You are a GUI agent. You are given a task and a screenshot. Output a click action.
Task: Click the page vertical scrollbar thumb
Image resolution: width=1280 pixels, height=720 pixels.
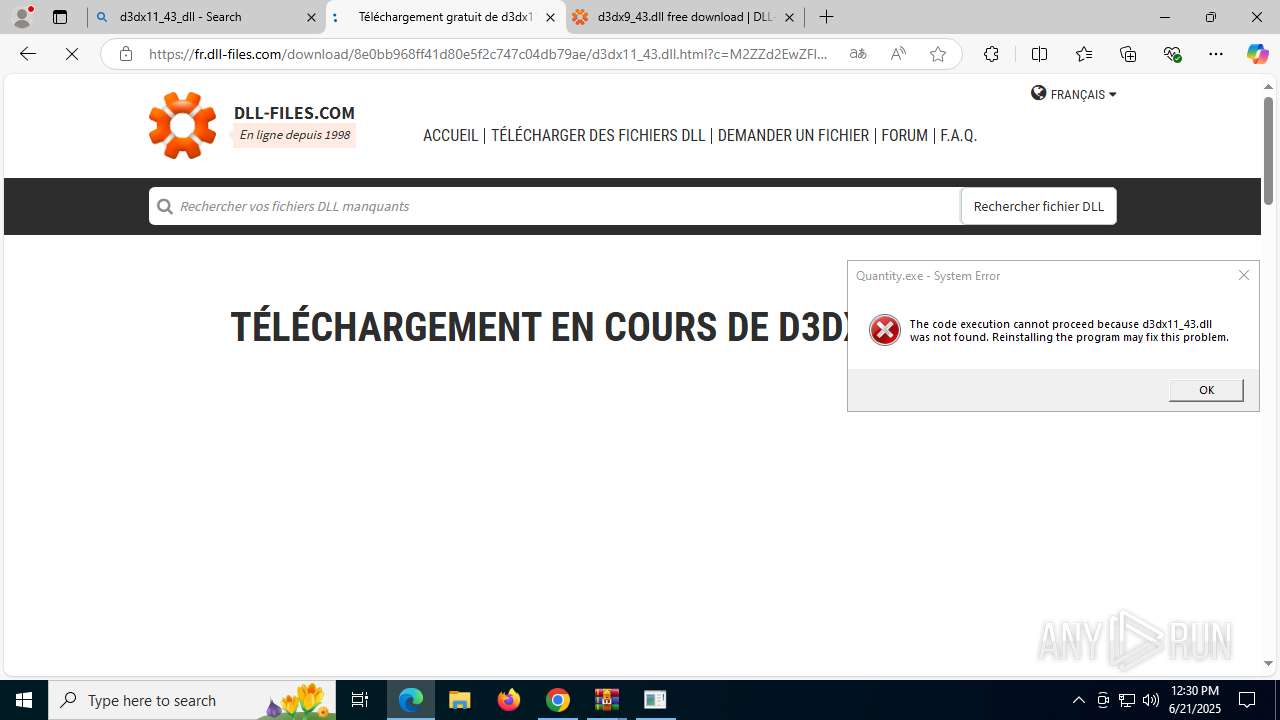coord(1268,150)
